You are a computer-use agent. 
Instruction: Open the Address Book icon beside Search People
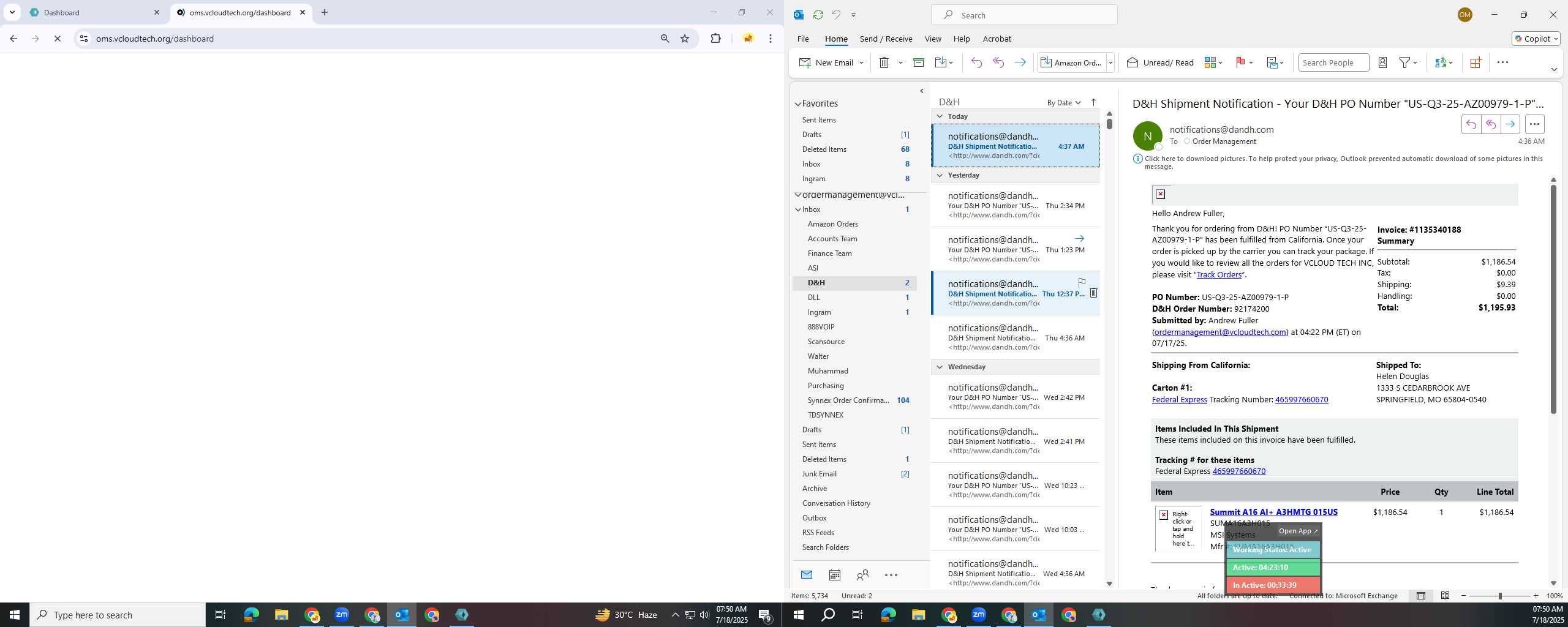pyautogui.click(x=1382, y=62)
